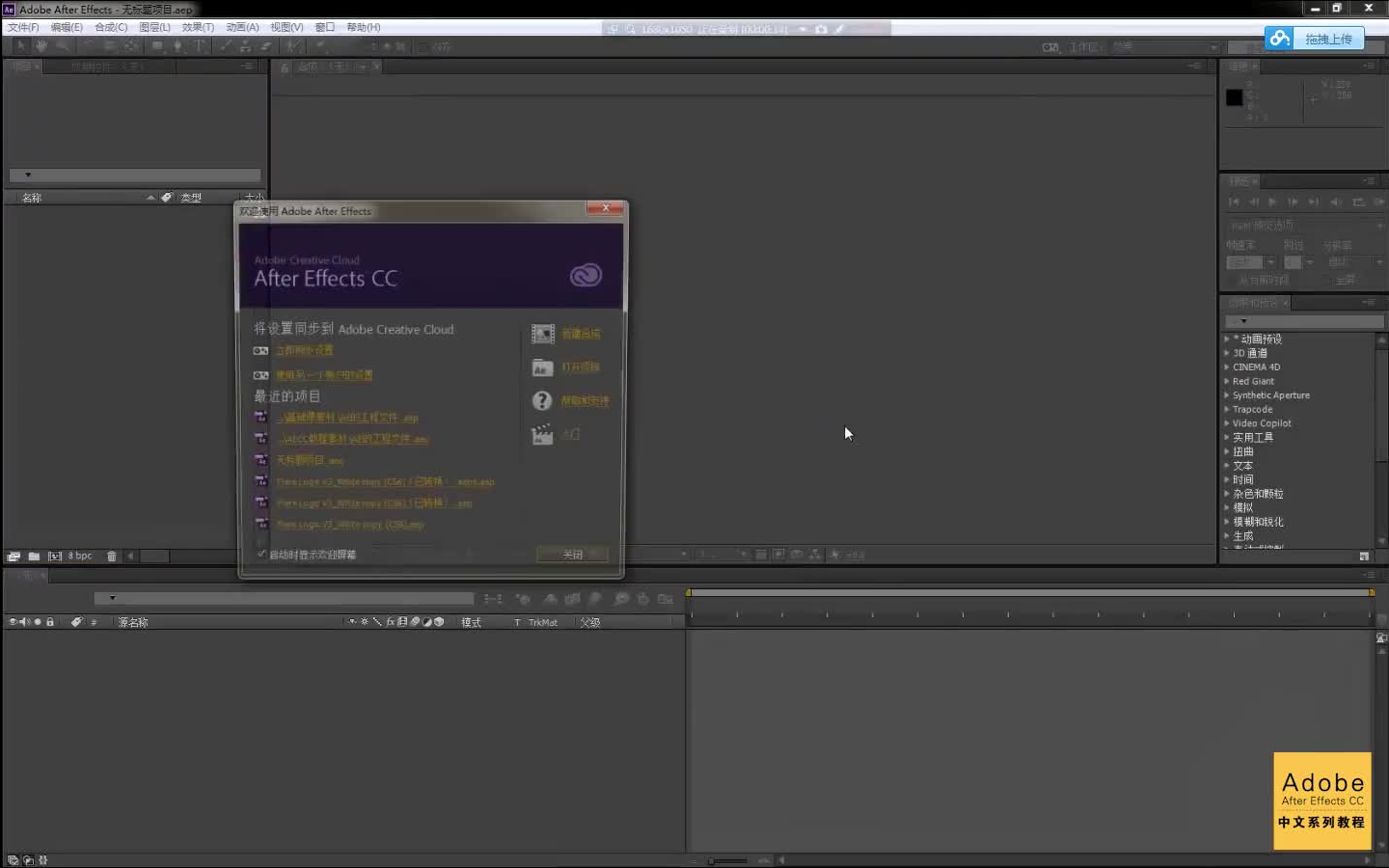Click the black color swatch in the Info panel
Image resolution: width=1389 pixels, height=868 pixels.
coord(1234,96)
